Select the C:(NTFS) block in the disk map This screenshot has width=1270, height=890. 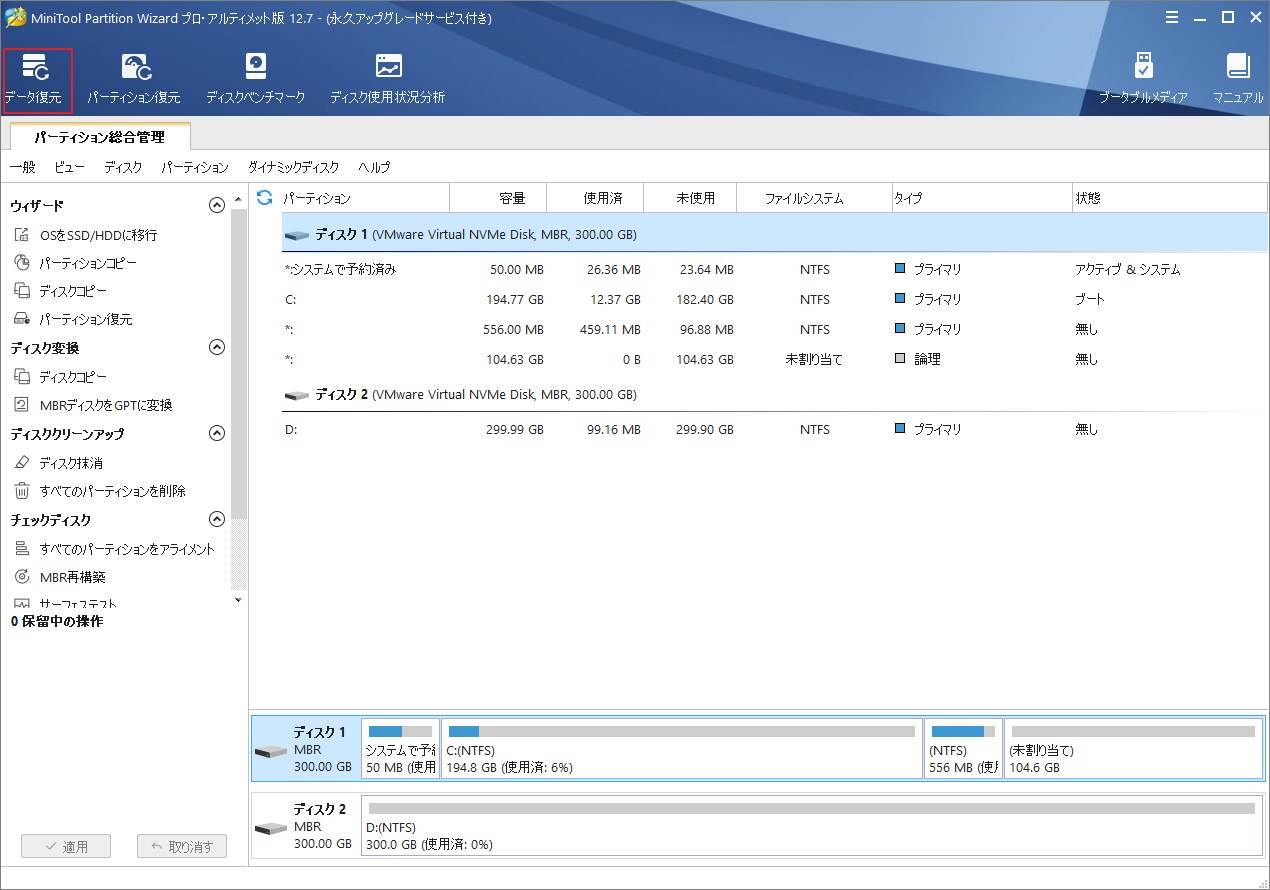pyautogui.click(x=682, y=748)
